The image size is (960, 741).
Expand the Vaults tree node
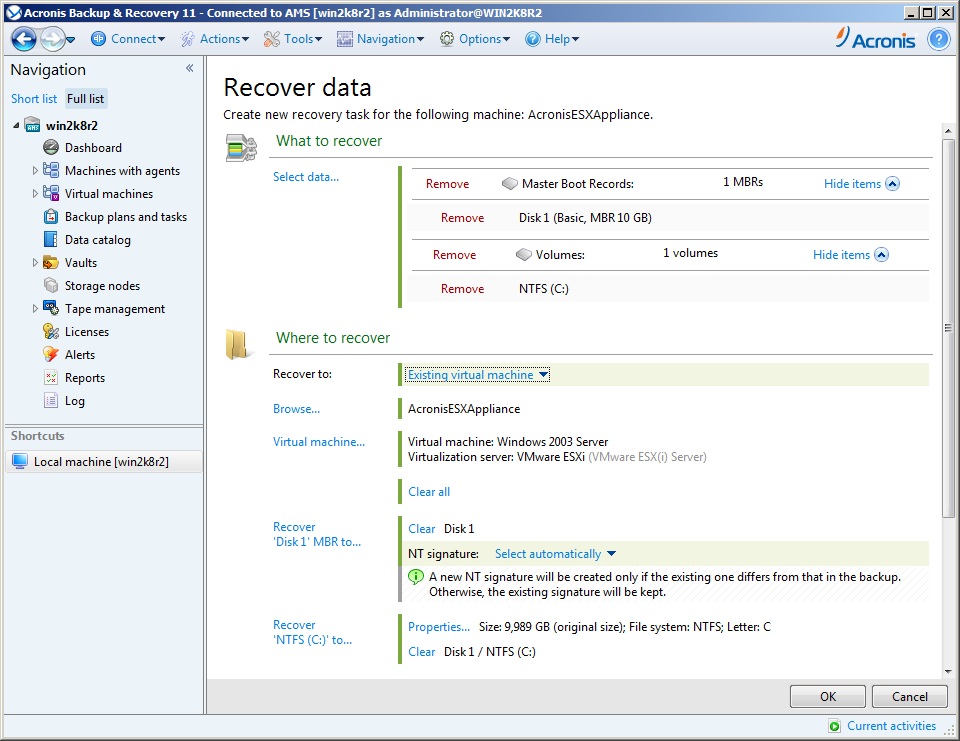click(35, 263)
